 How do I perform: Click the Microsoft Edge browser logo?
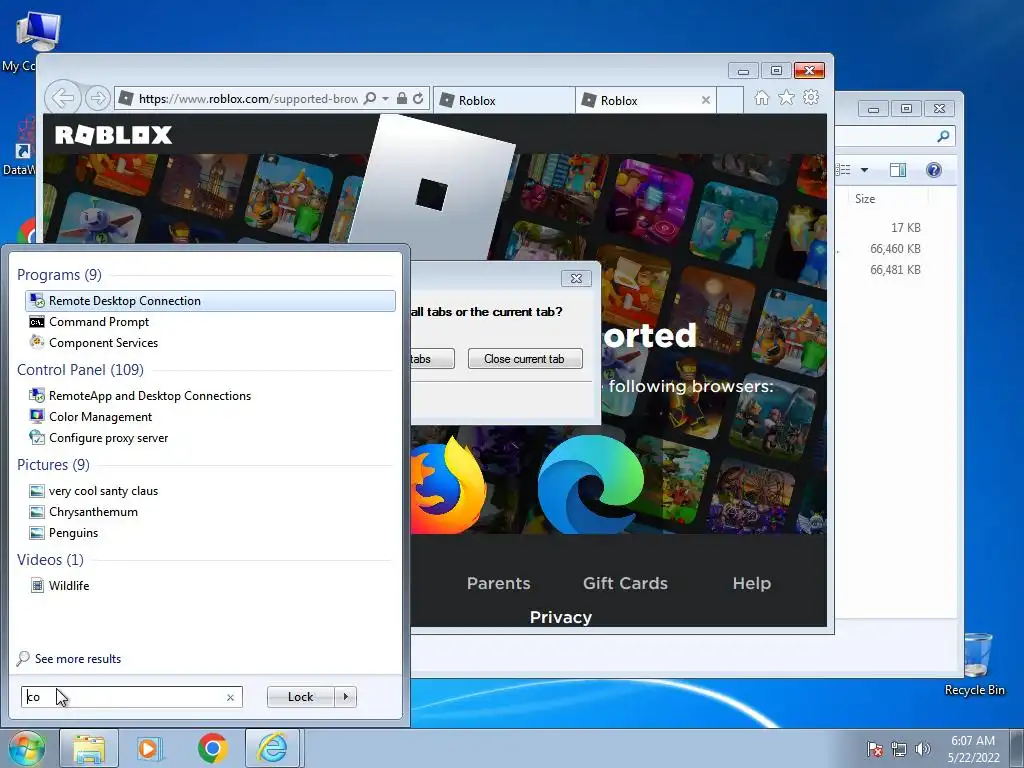click(x=590, y=485)
